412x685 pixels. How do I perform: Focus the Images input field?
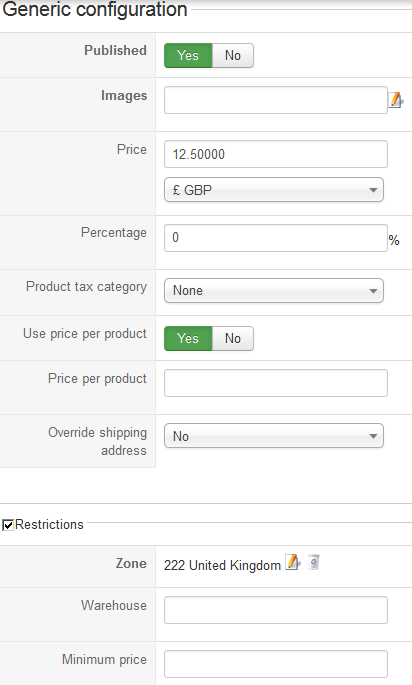pyautogui.click(x=276, y=100)
